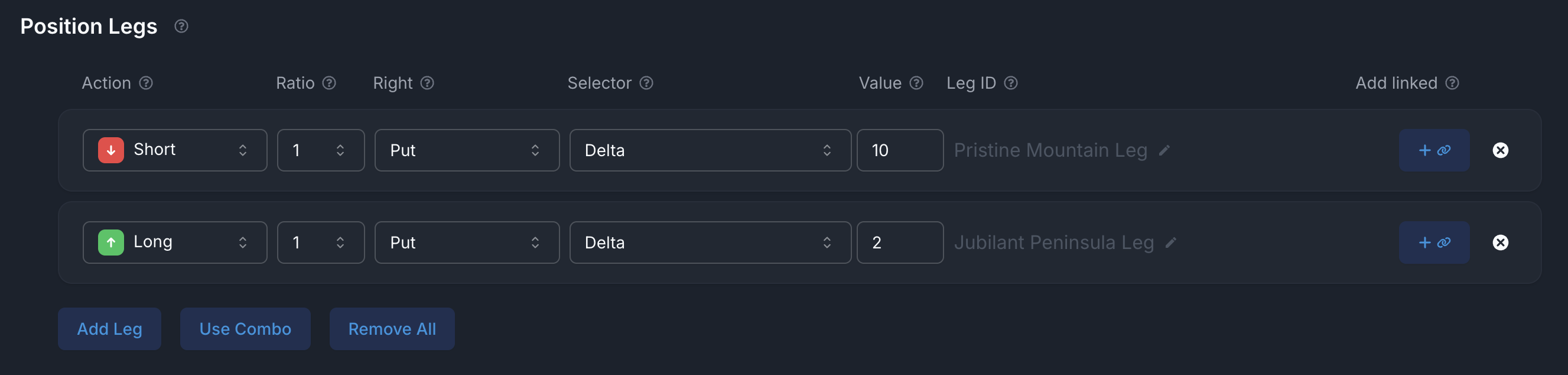Remove the Pristine Mountain leg row
This screenshot has width=1568, height=375.
tap(1500, 151)
